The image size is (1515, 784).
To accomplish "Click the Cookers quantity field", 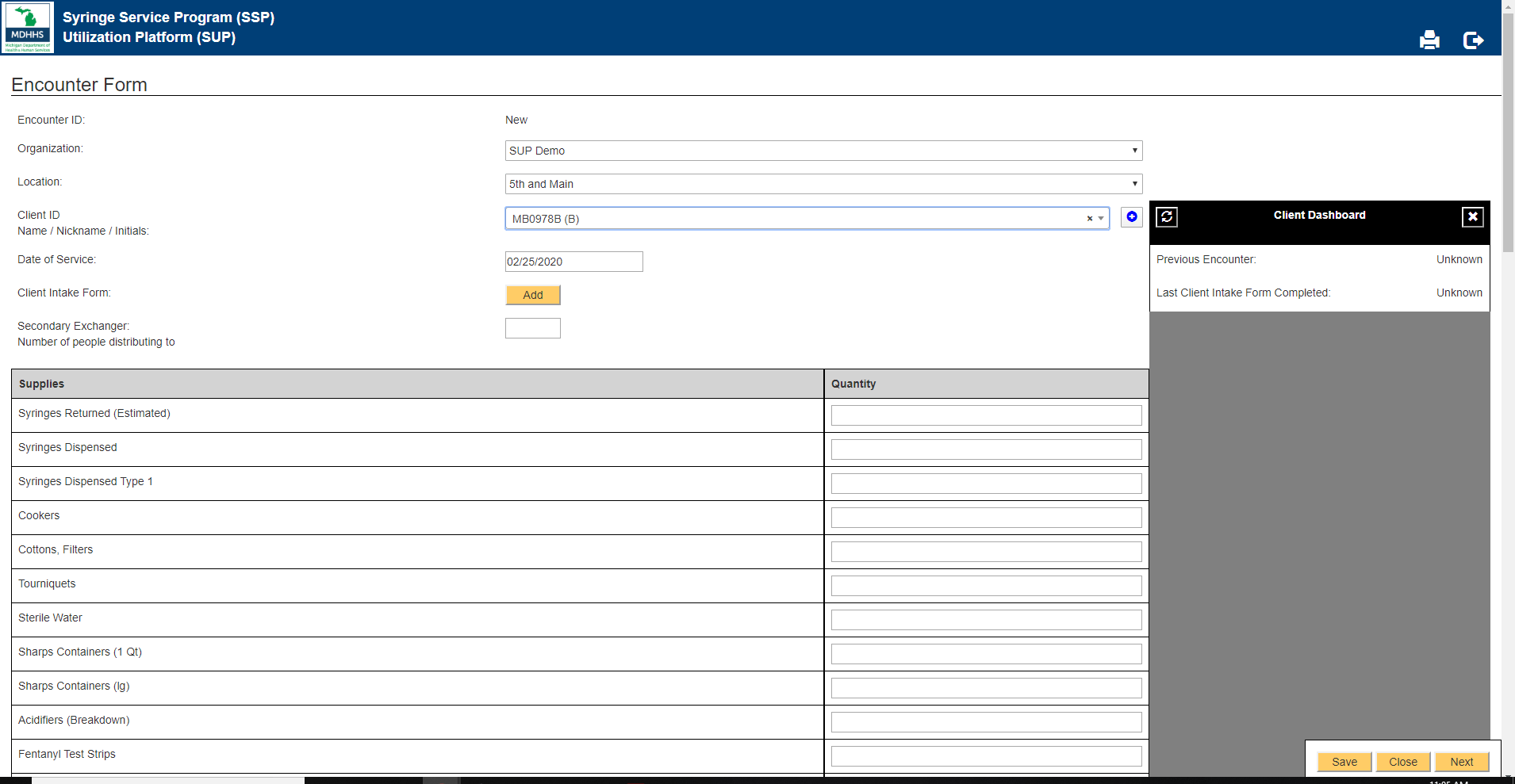I will (x=985, y=518).
